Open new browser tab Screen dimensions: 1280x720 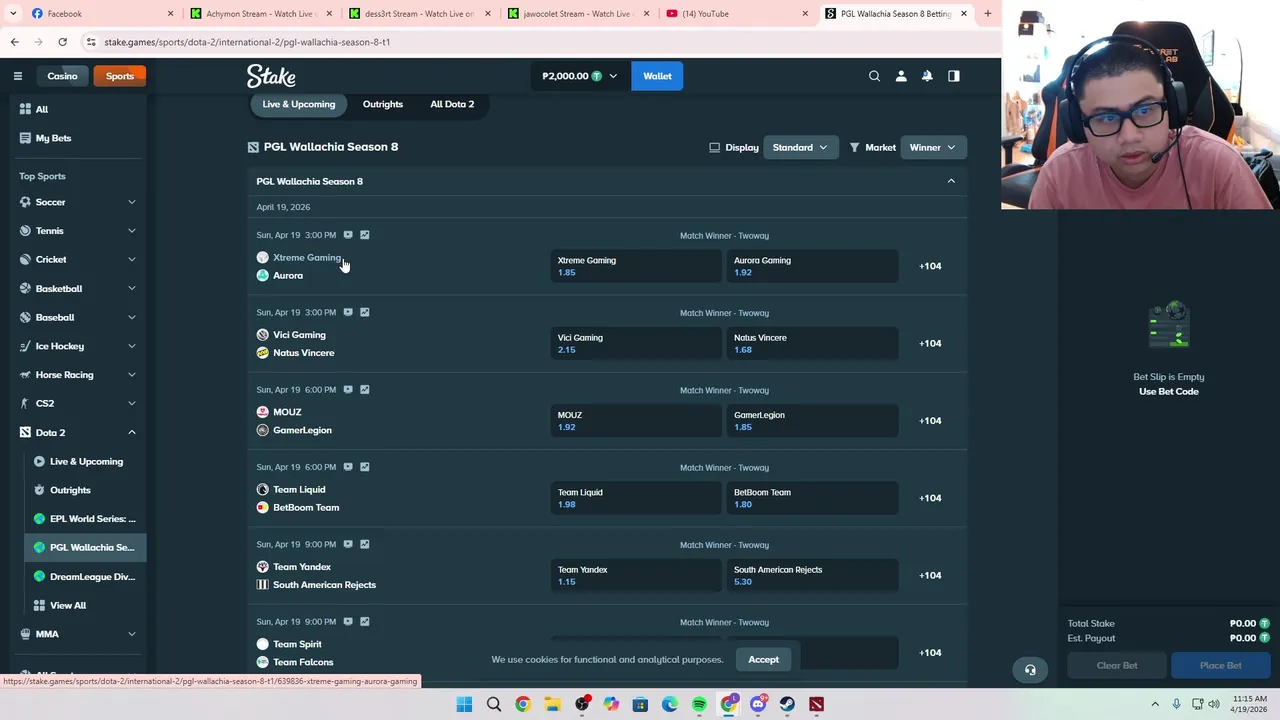pos(987,14)
